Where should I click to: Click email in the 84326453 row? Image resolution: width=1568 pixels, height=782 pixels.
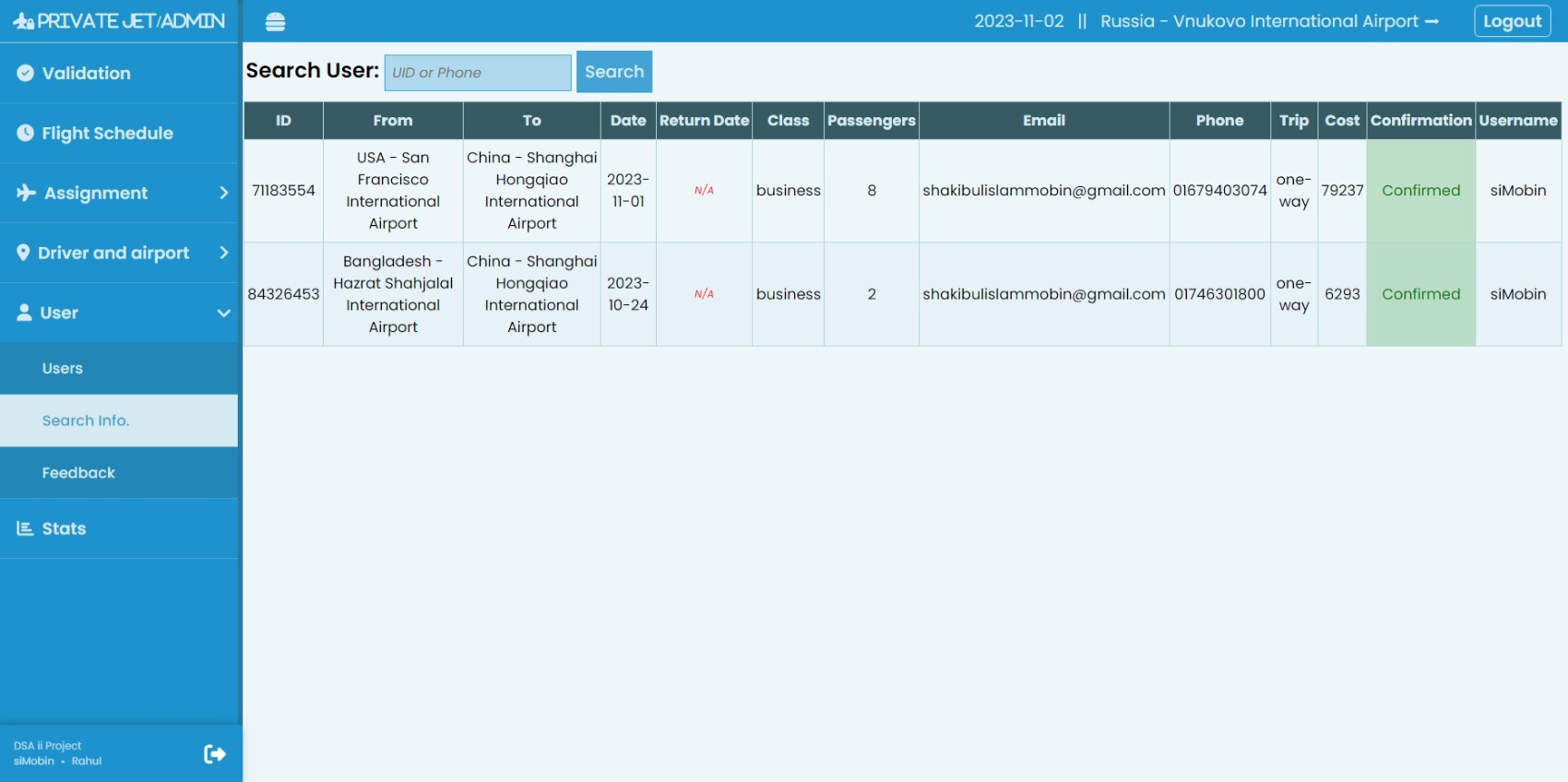[x=1044, y=294]
